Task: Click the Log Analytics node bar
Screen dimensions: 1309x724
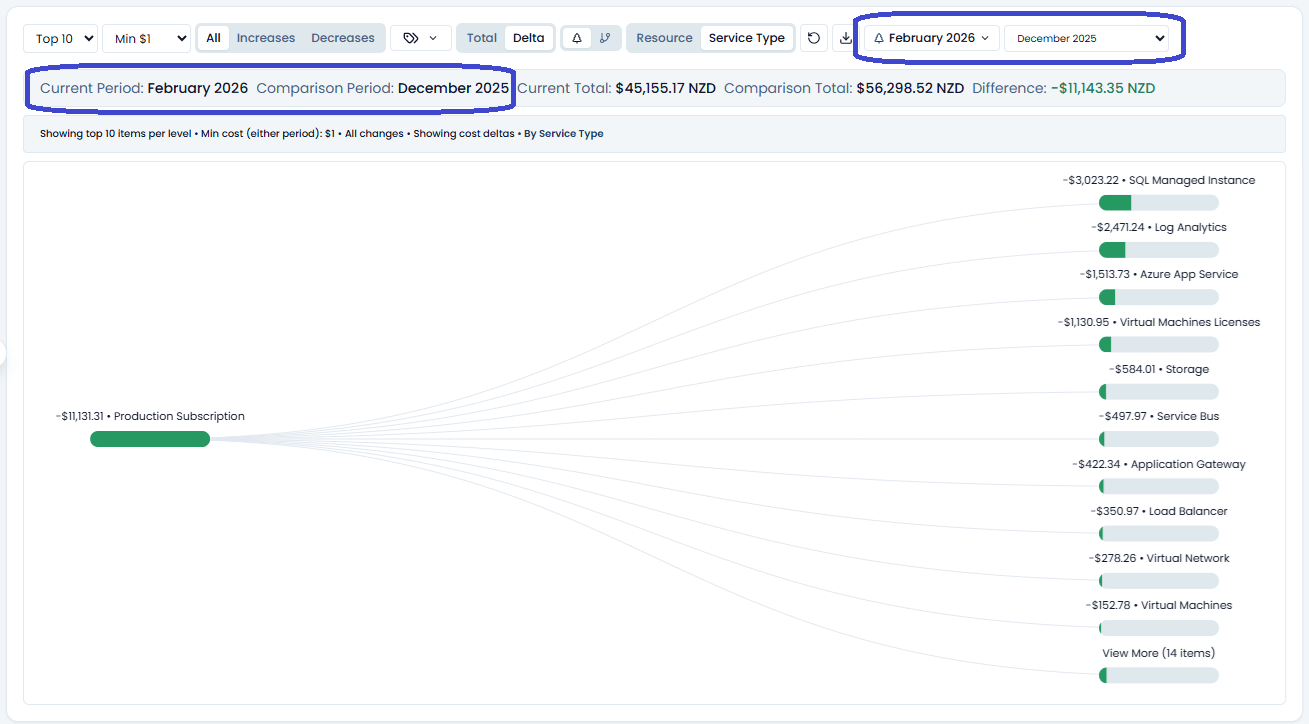Action: pos(1159,250)
